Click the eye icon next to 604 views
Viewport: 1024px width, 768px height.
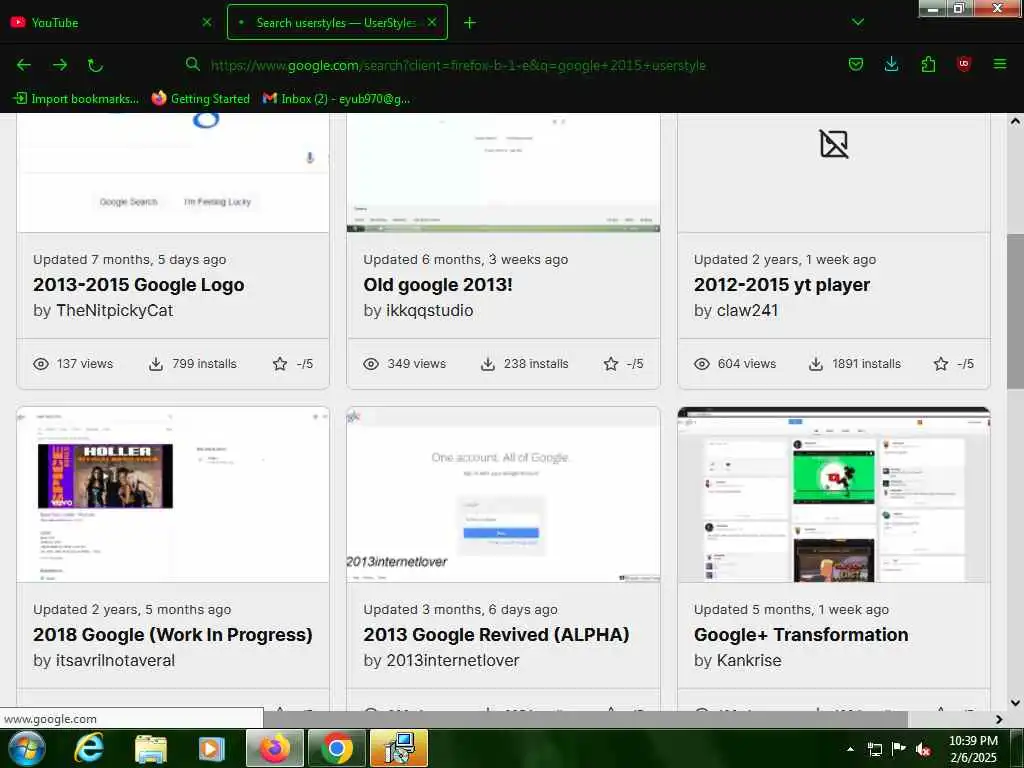point(701,364)
